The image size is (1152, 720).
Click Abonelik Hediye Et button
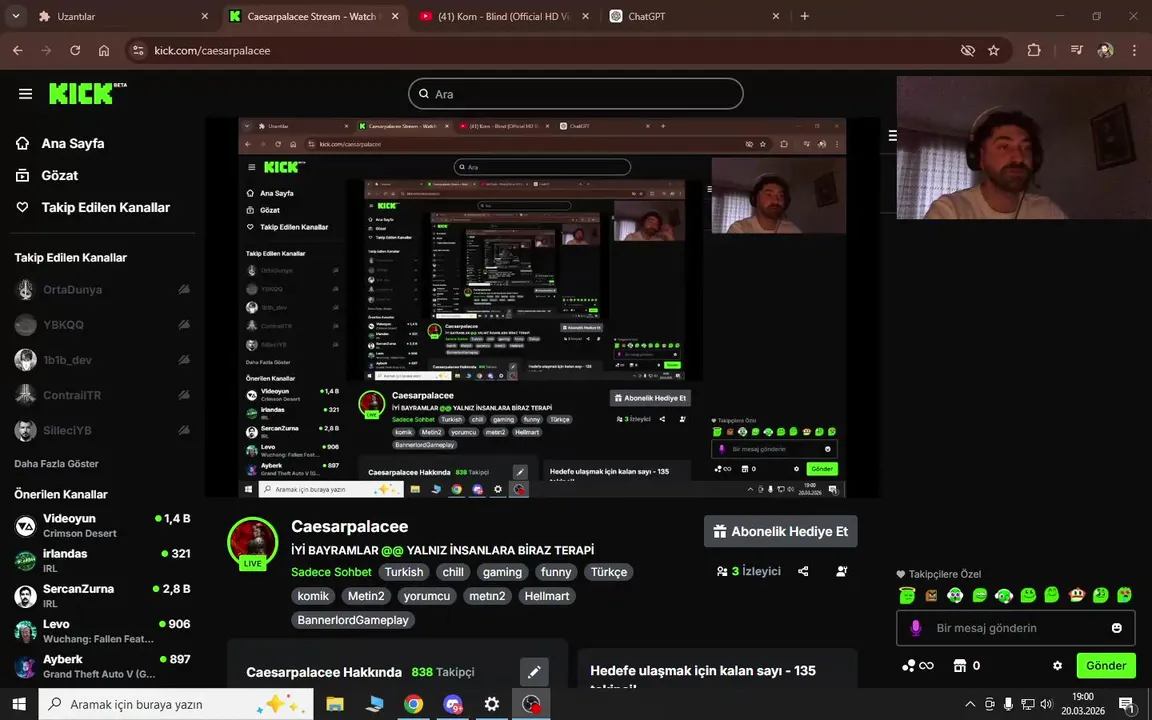[x=780, y=531]
